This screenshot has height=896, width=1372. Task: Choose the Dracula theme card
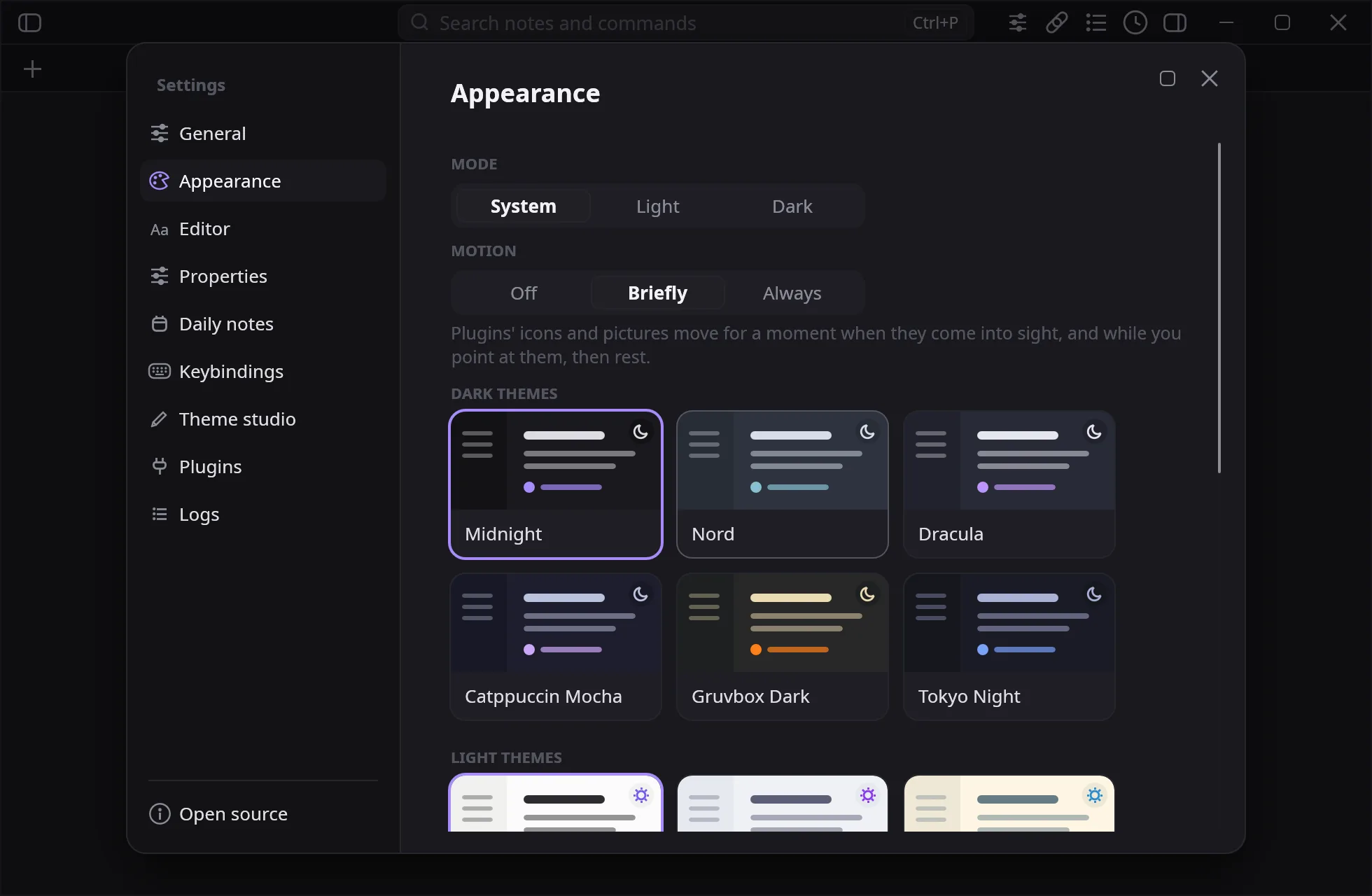point(1009,484)
